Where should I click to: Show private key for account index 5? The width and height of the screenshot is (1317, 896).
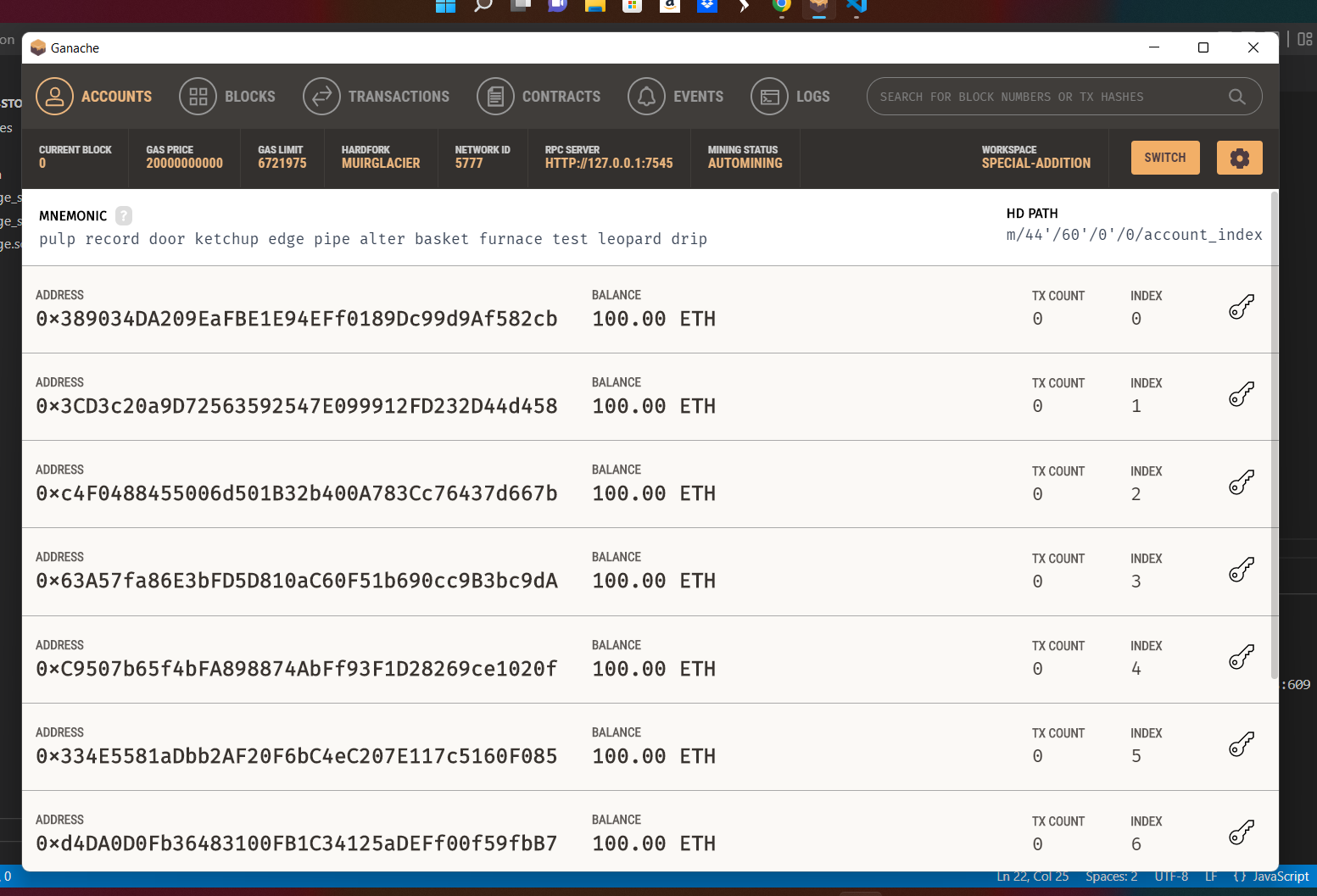click(1242, 744)
